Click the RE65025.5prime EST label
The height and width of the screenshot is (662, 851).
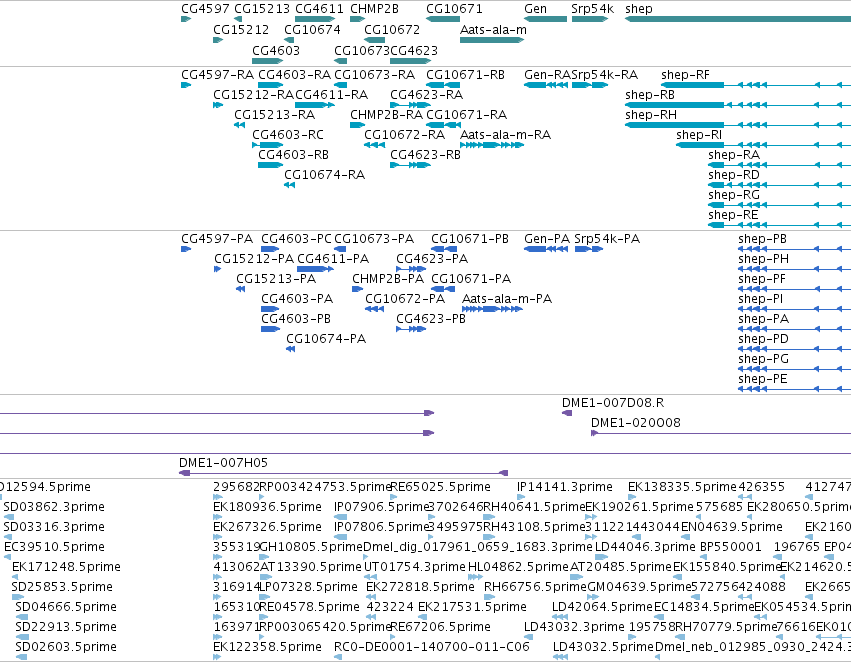click(x=440, y=487)
